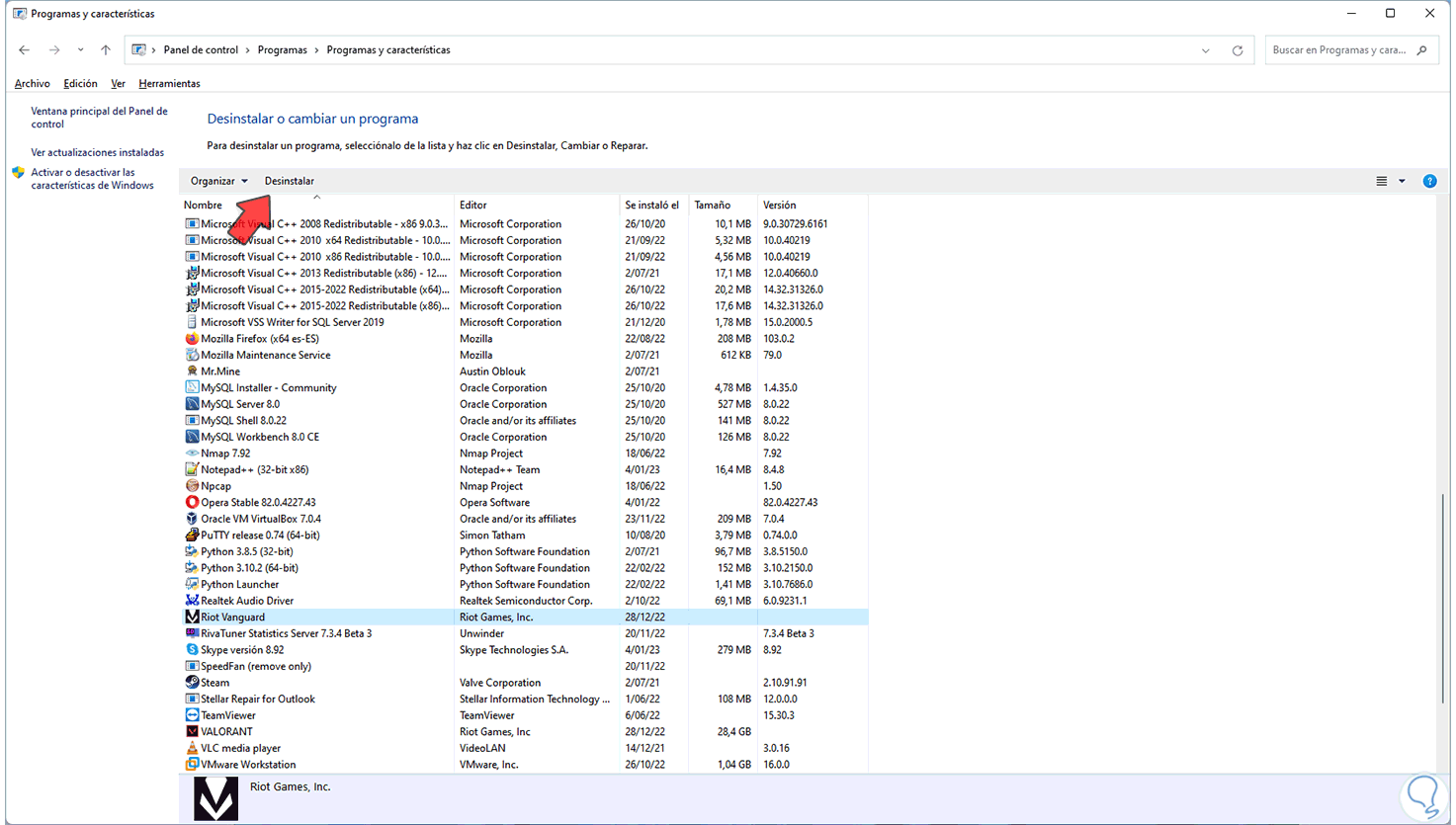Screen dimensions: 1456x825
Task: Click the Realtek Audio Driver icon
Action: [192, 601]
